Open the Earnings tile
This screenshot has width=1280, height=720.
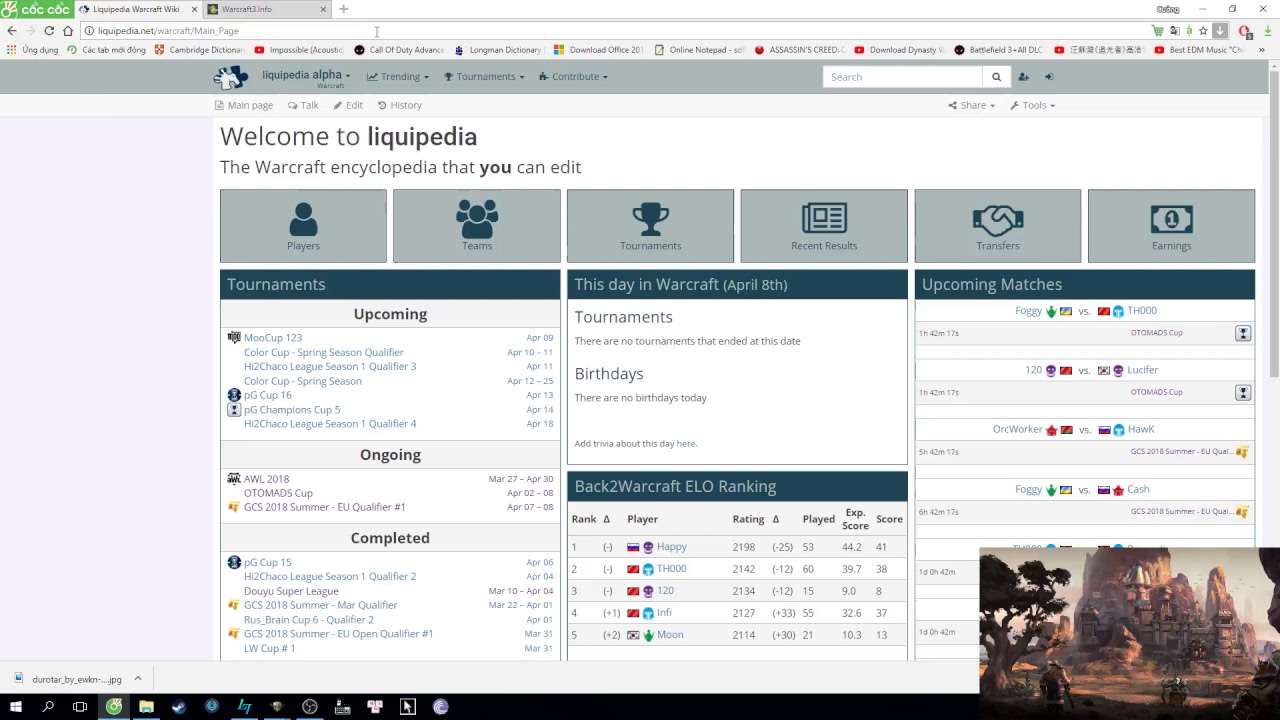[1171, 226]
